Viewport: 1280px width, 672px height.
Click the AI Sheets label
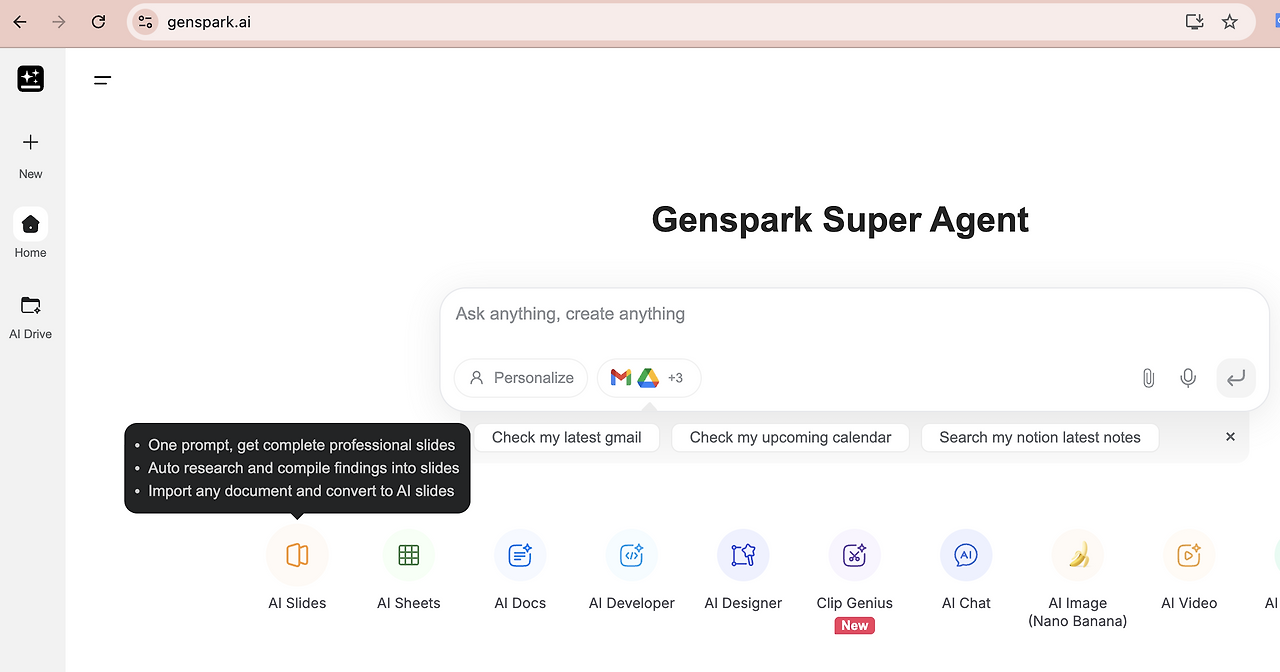coord(409,603)
